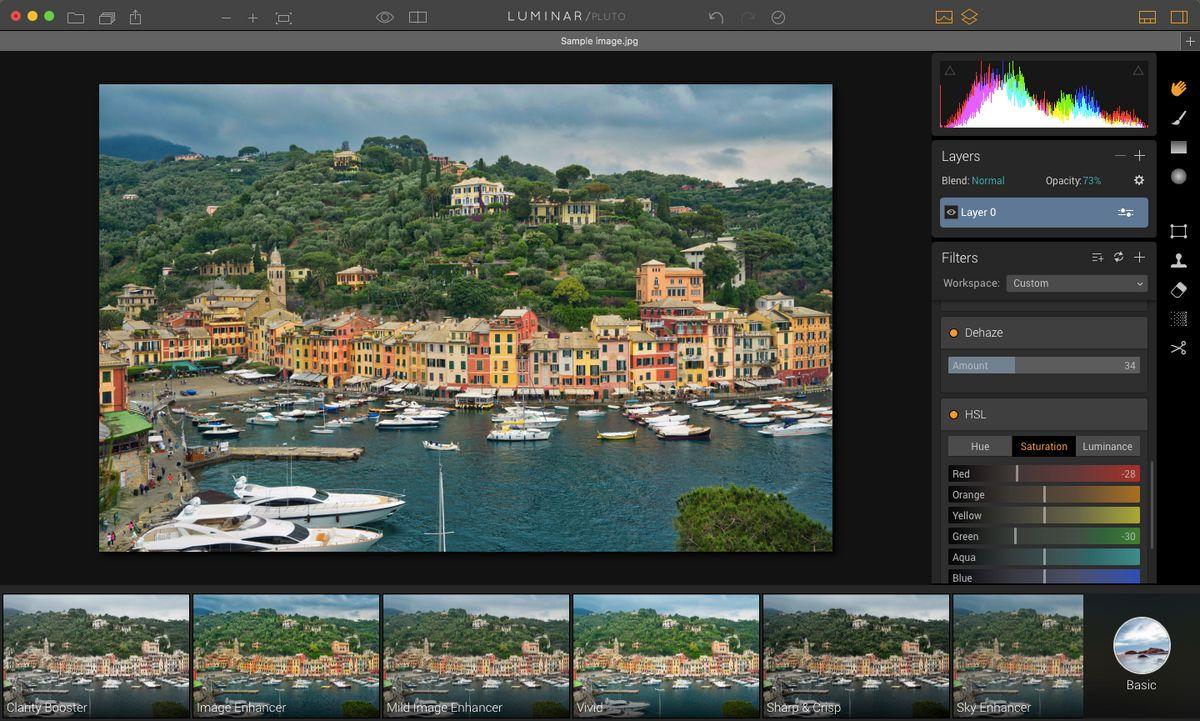
Task: Hide Layer 0 with the eye icon
Action: (951, 212)
